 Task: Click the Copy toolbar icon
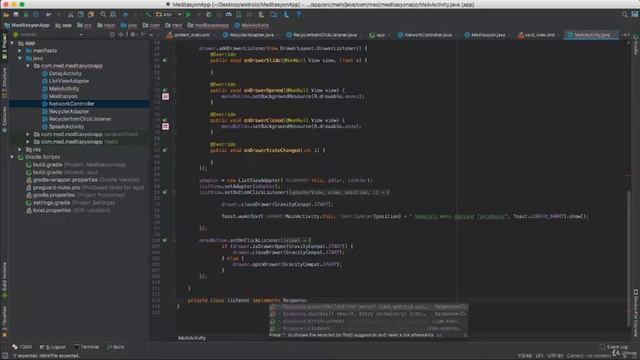[81, 15]
